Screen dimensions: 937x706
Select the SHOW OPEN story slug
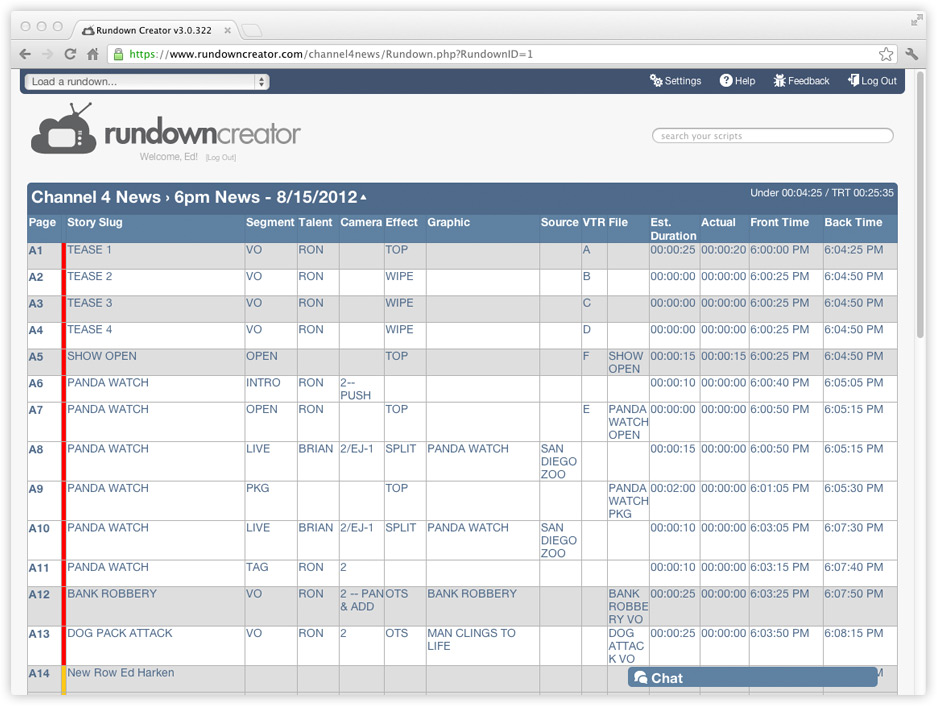(102, 356)
